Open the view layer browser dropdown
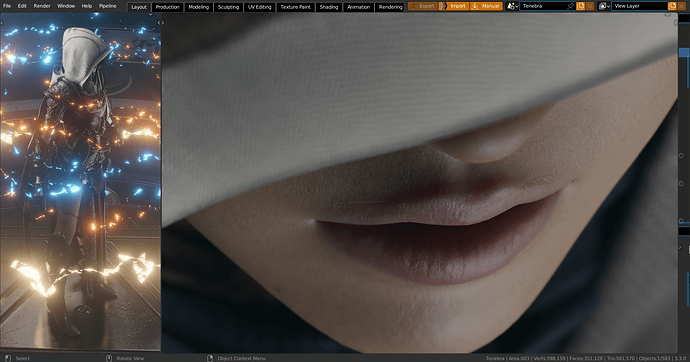The image size is (690, 362). pos(604,6)
